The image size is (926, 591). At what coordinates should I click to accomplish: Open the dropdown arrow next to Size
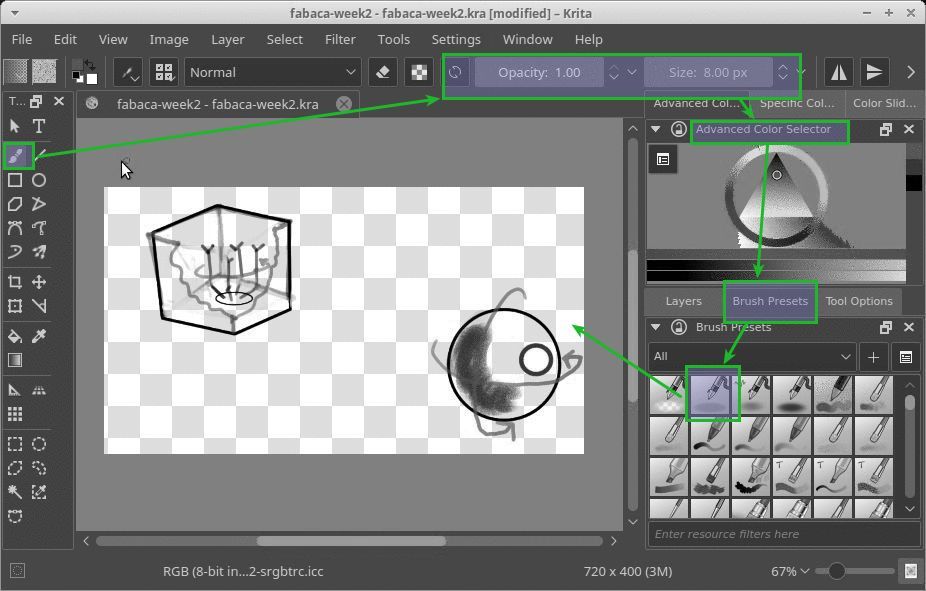[801, 72]
